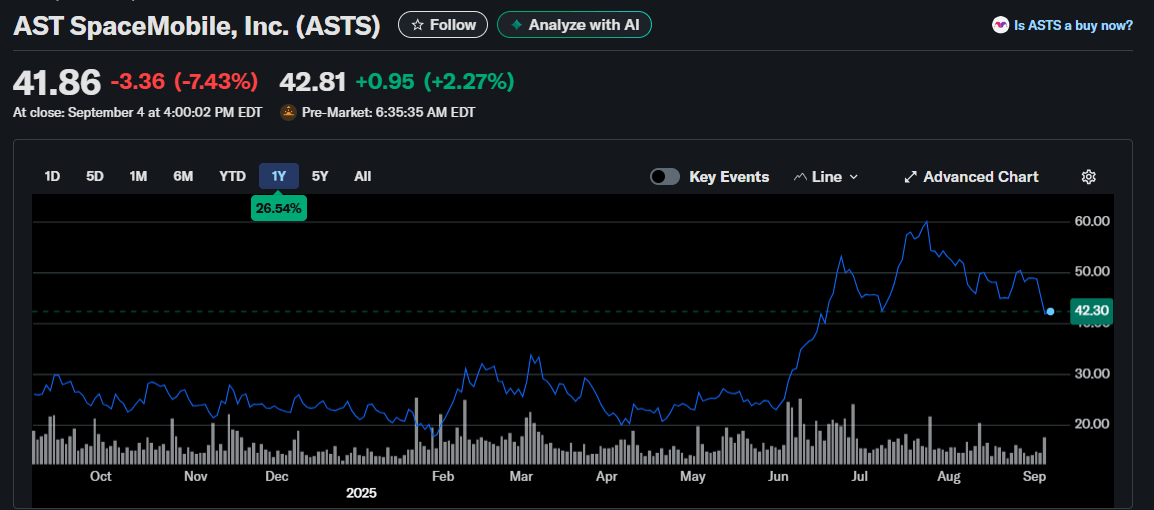Show the YTD chart range

pos(232,176)
